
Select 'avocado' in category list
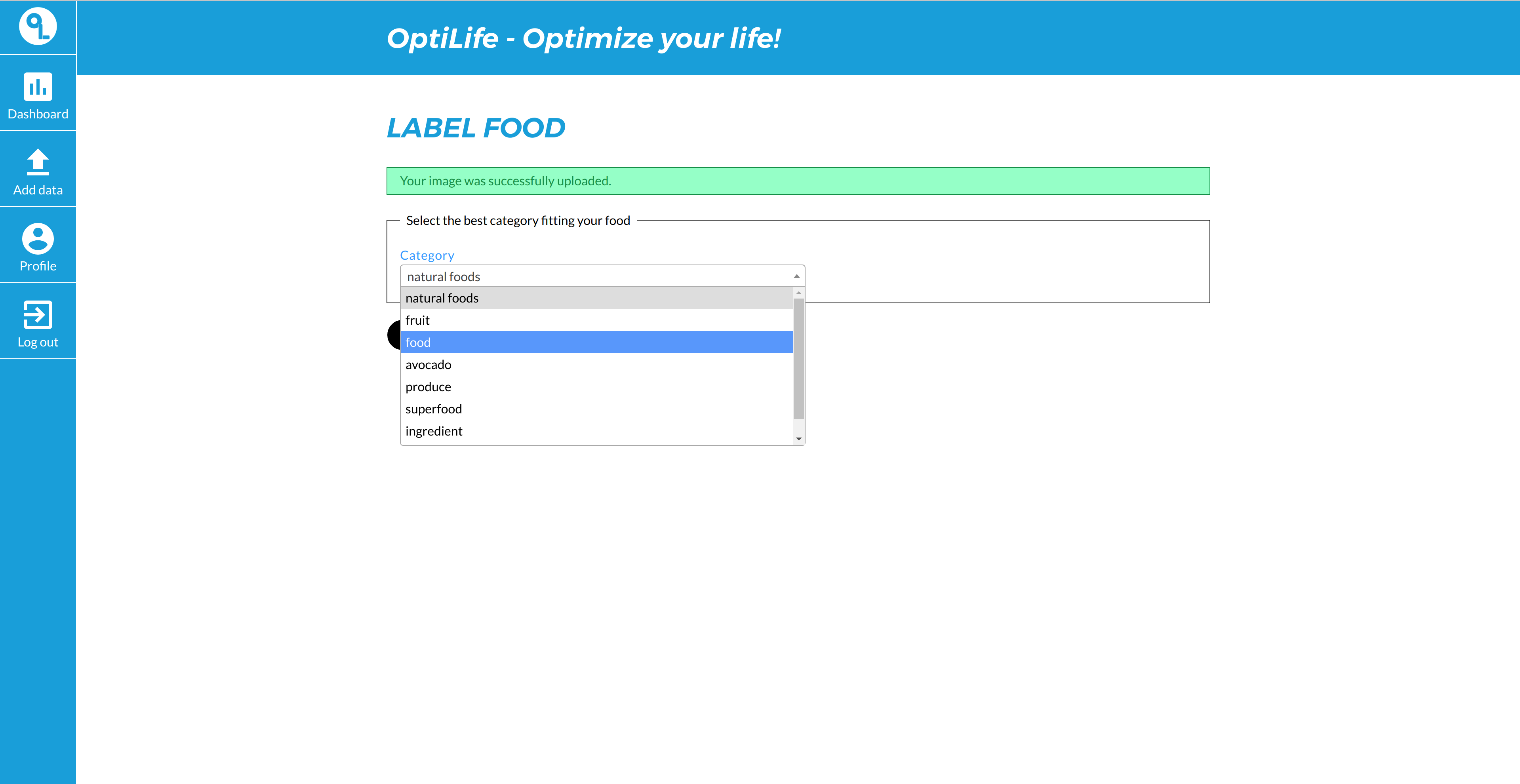click(596, 365)
